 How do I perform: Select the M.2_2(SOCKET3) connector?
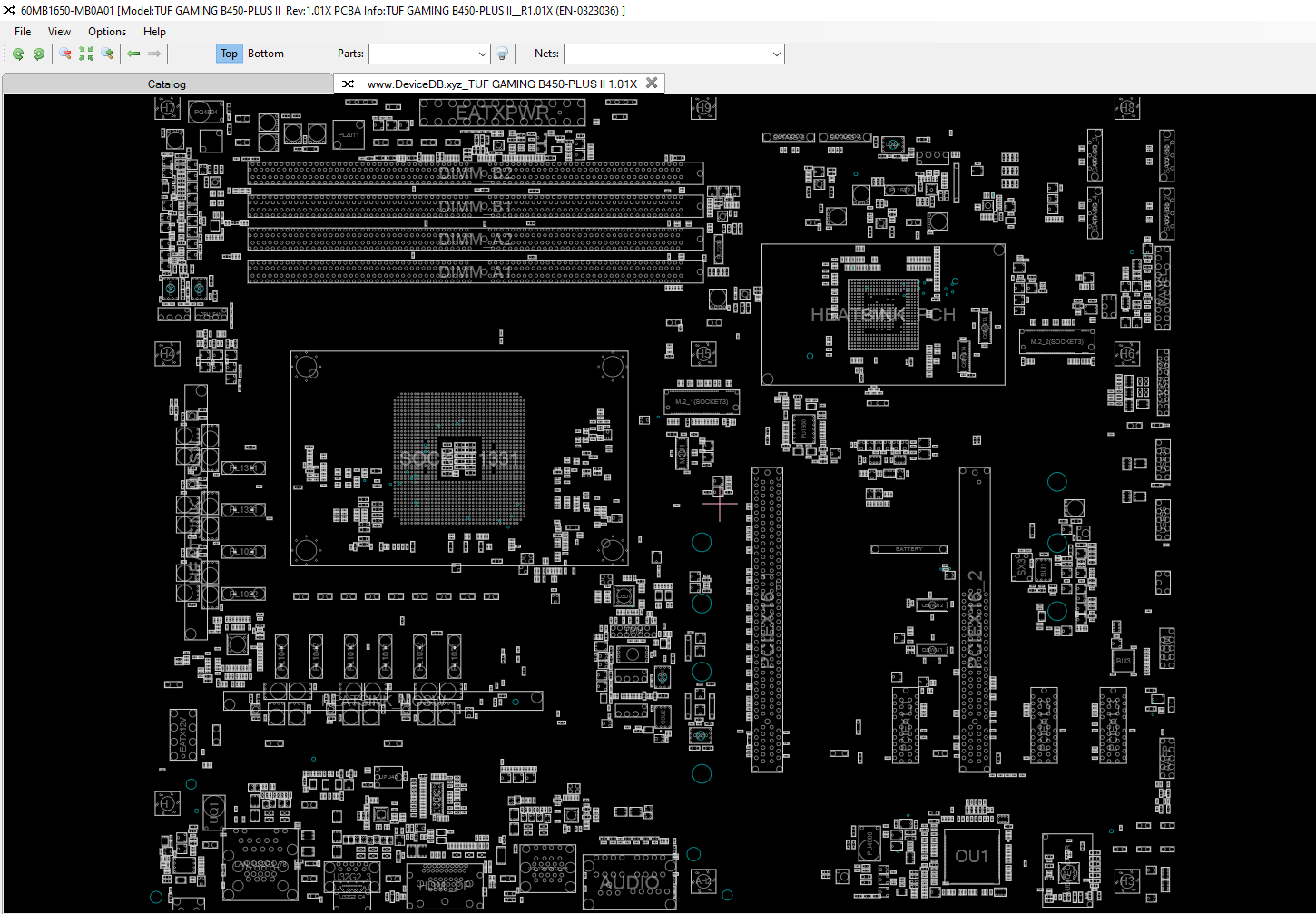click(1056, 341)
